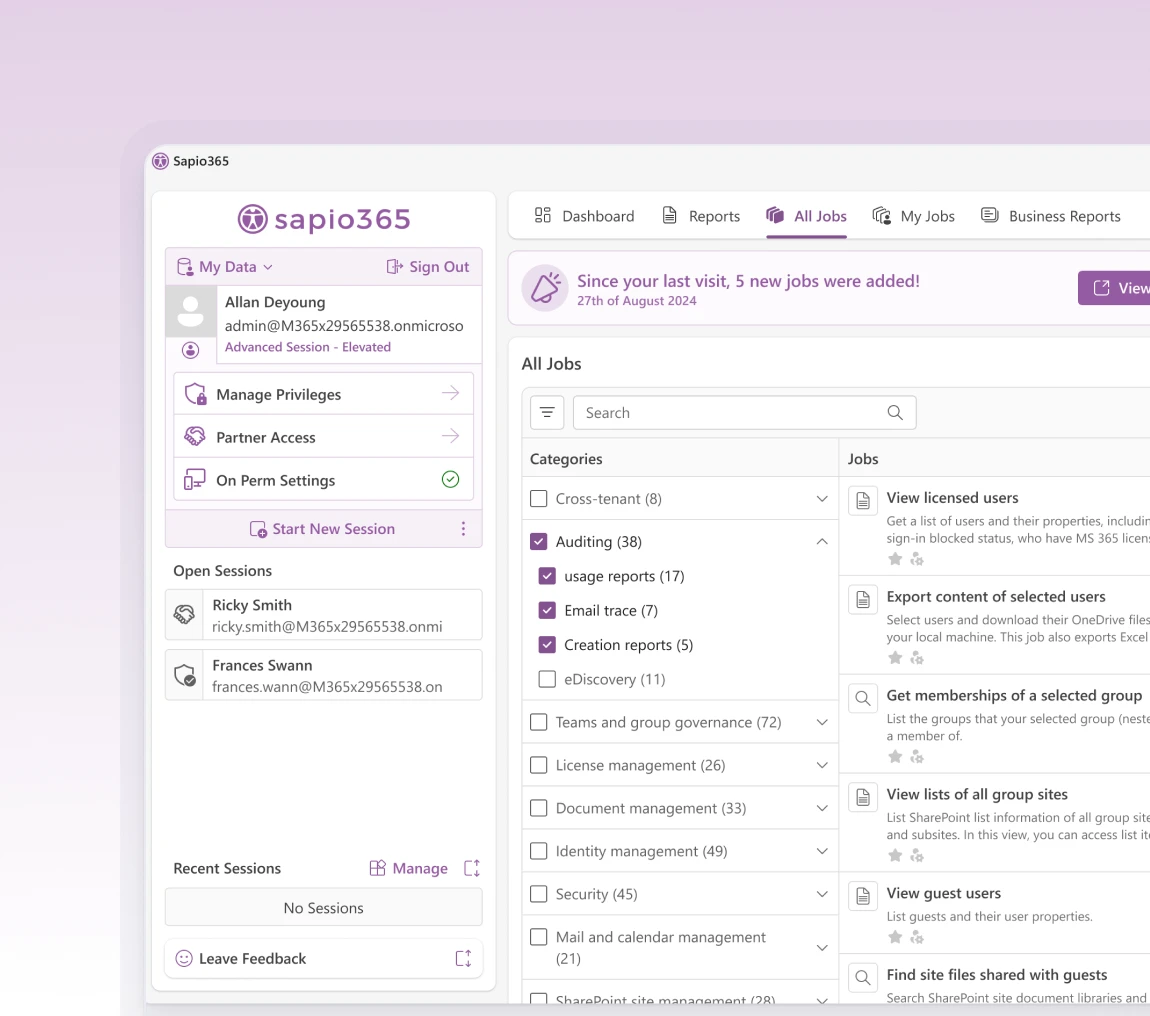Screen dimensions: 1150x1016
Task: Check License management (26) checkbox
Action: tap(538, 765)
